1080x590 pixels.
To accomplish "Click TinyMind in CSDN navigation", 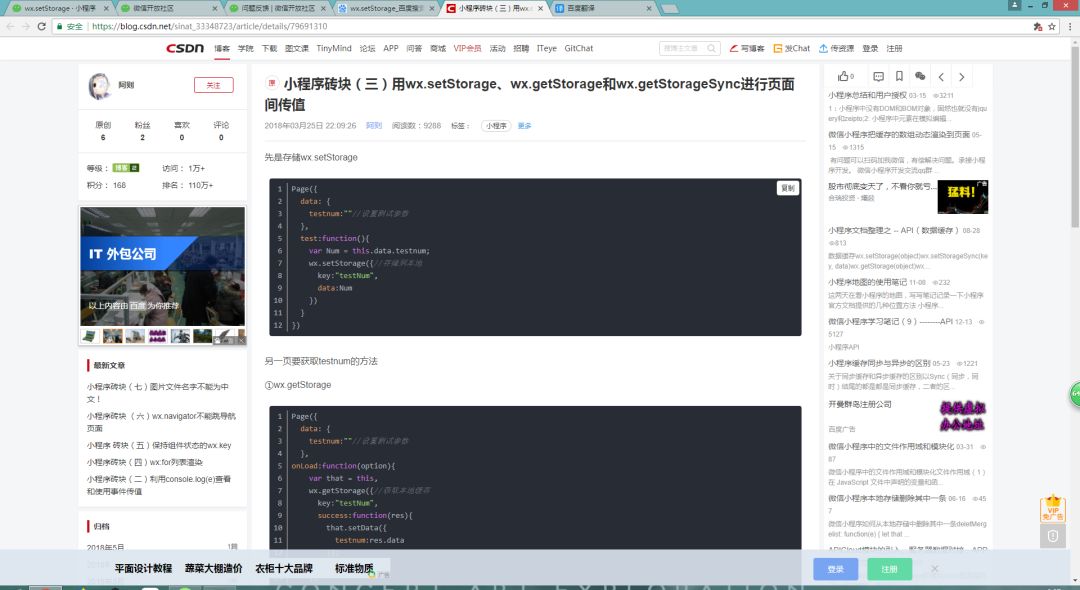I will [334, 48].
